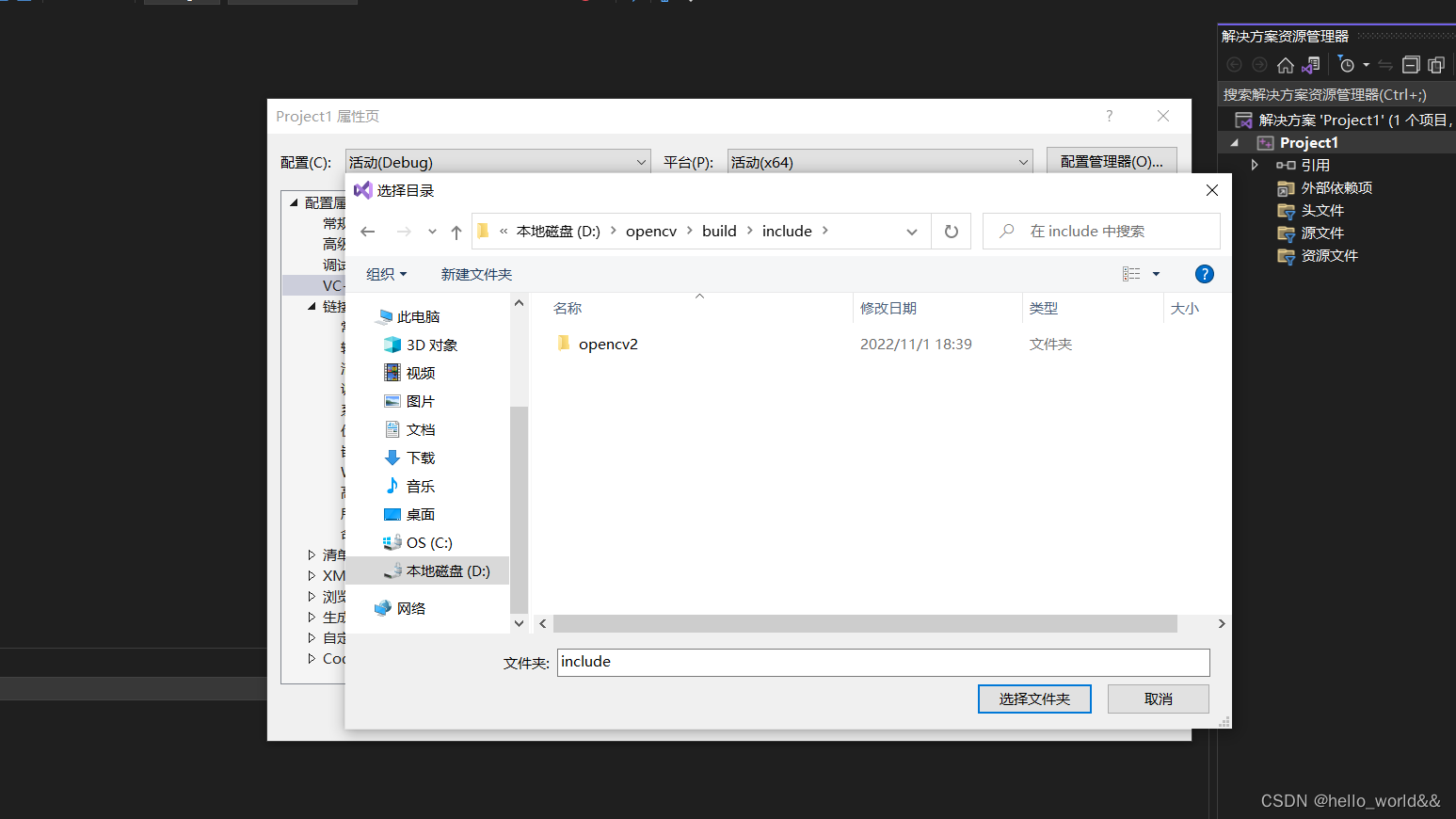Image resolution: width=1456 pixels, height=819 pixels.
Task: Open Music (音乐) in sidebar
Action: click(x=421, y=487)
